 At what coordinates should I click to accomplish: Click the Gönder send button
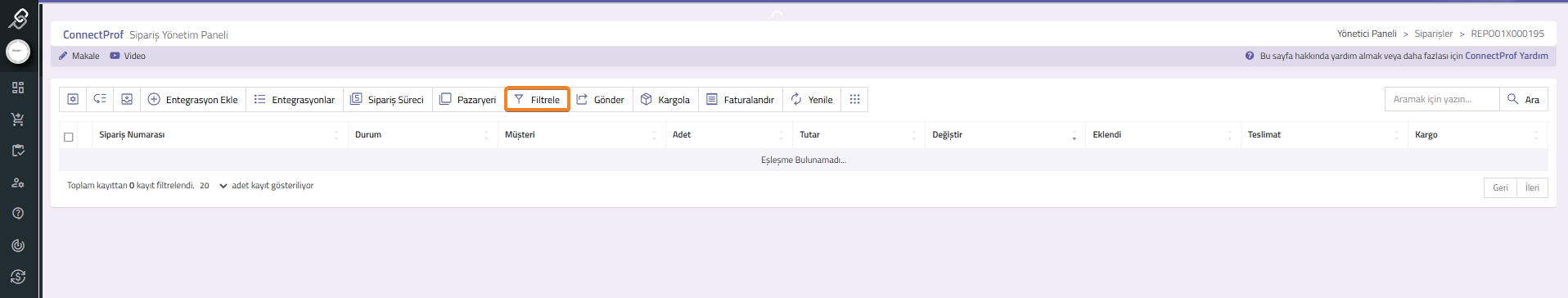coord(601,99)
